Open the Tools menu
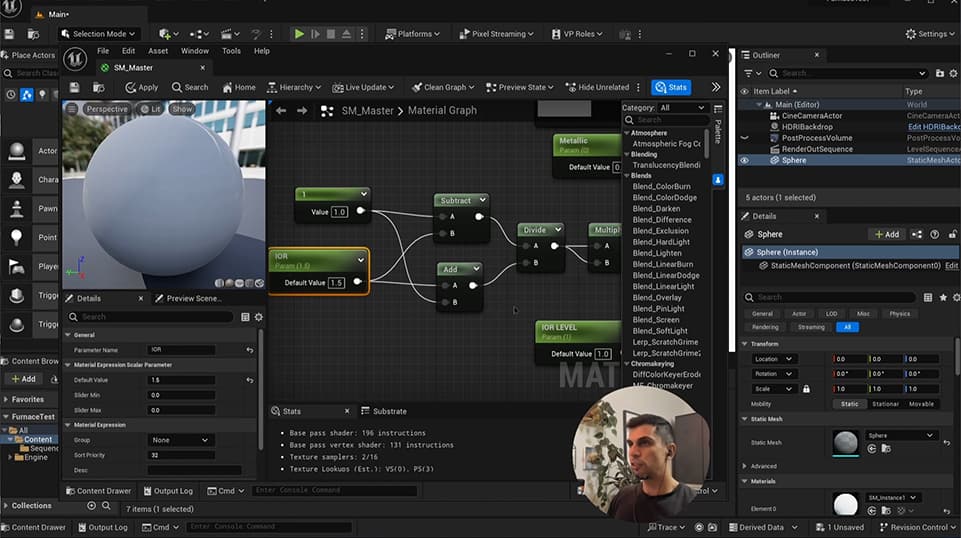This screenshot has width=961, height=538. (231, 51)
